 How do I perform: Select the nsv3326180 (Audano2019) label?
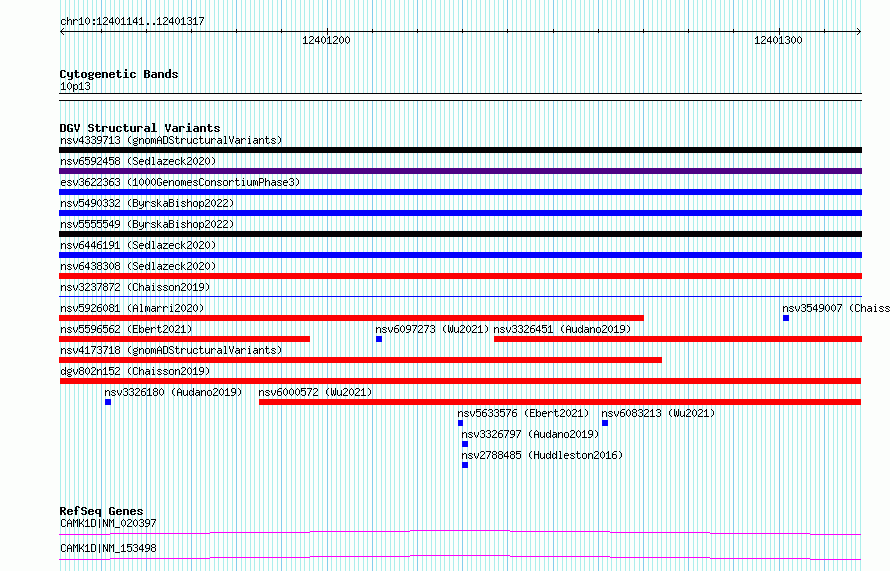[x=173, y=392]
